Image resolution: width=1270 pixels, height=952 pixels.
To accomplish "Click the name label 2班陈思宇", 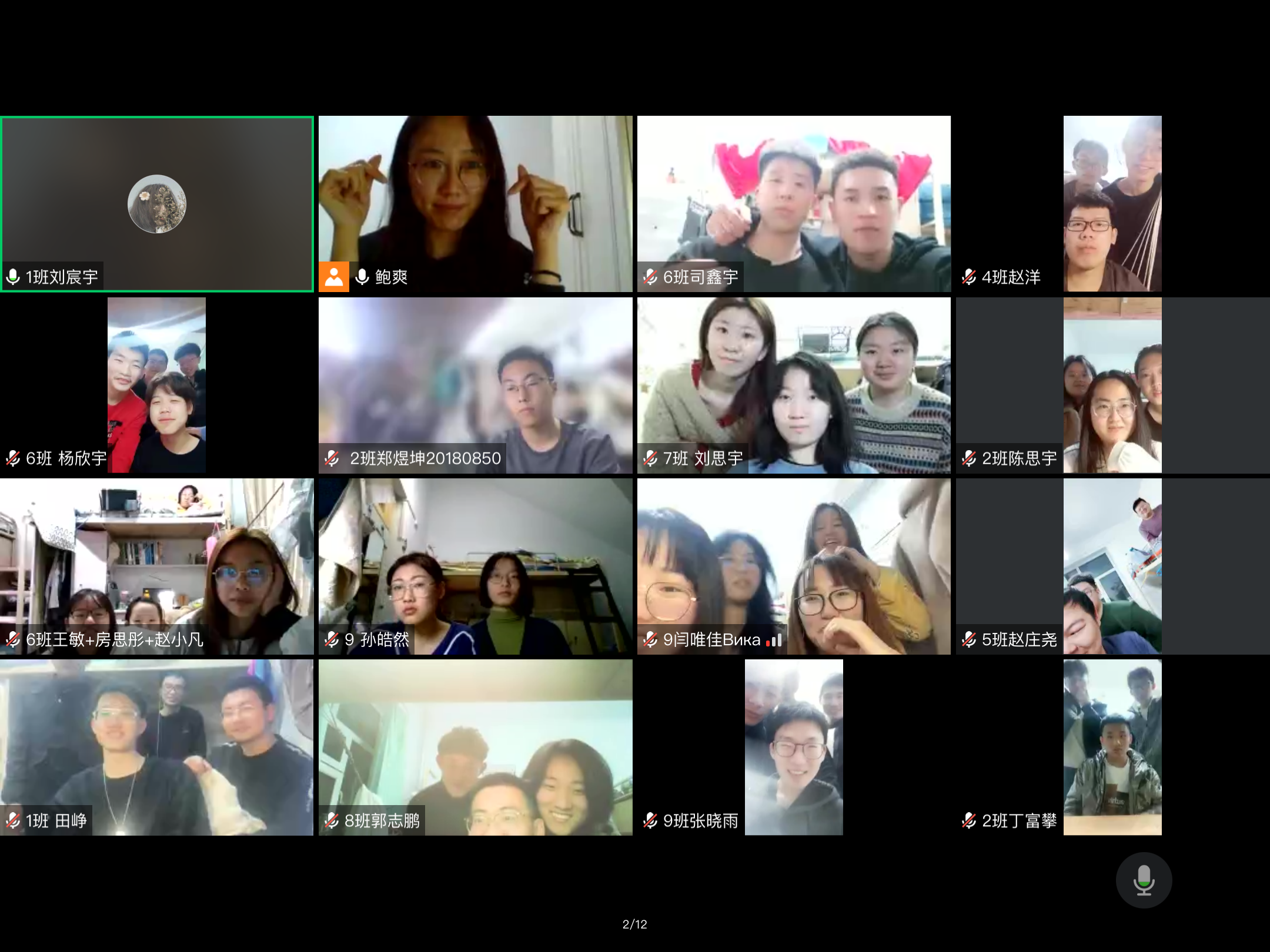I will click(1020, 458).
